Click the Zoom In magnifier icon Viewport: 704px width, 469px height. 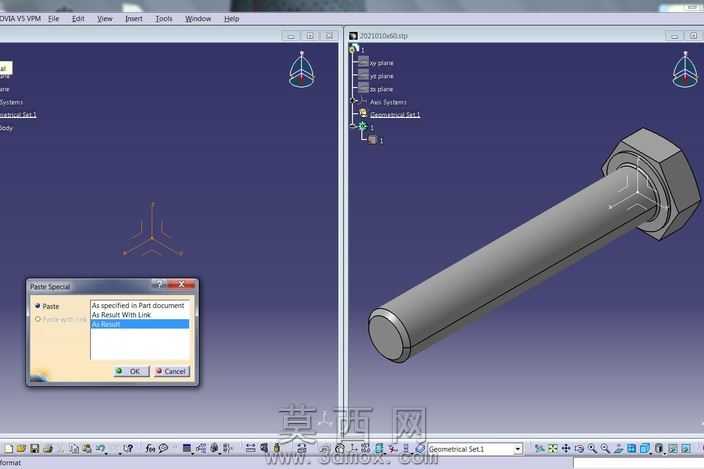[592, 448]
